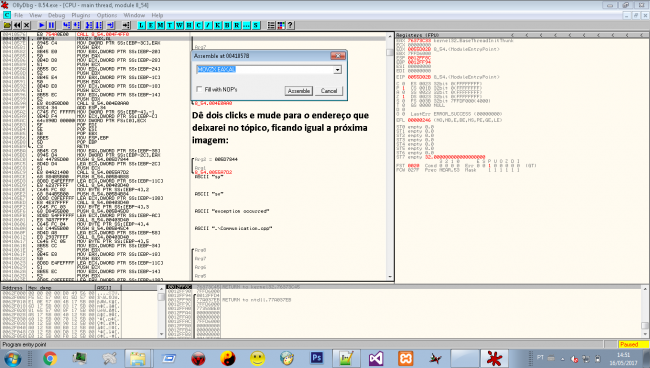Click the Go to address arrow icon

(x=126, y=25)
